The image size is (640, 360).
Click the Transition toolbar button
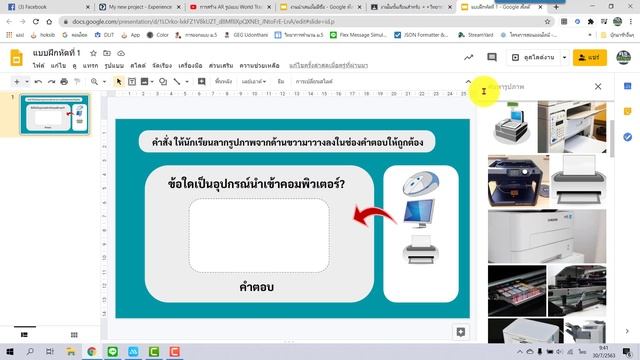314,82
